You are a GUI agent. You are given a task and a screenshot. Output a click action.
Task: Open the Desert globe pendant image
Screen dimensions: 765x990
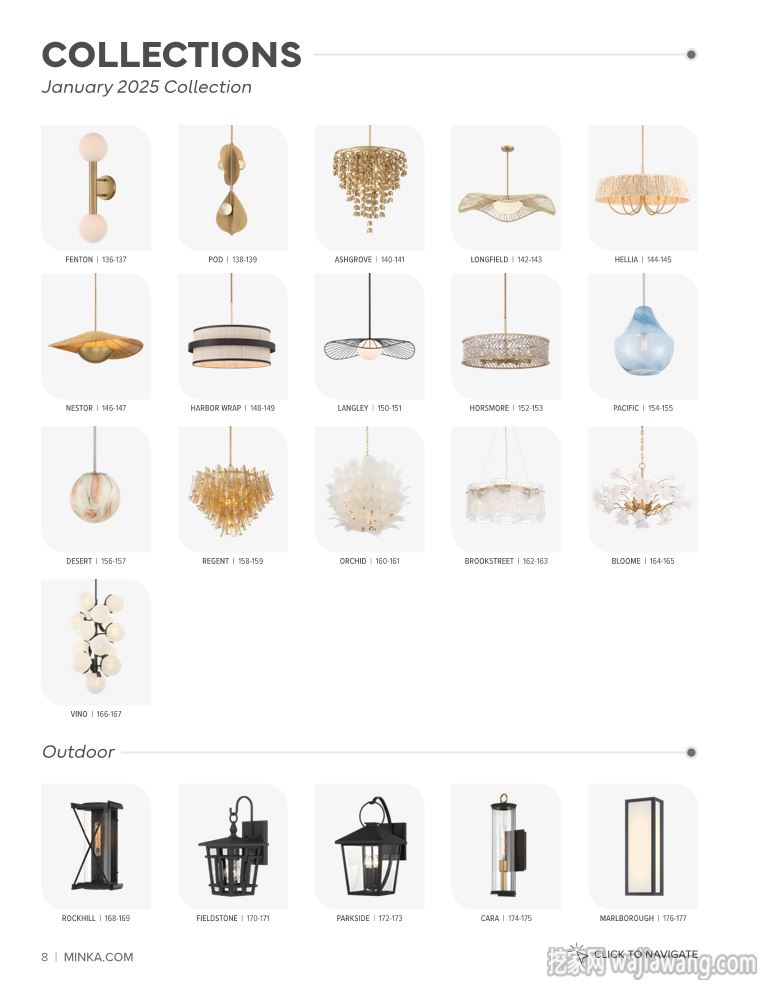point(96,489)
